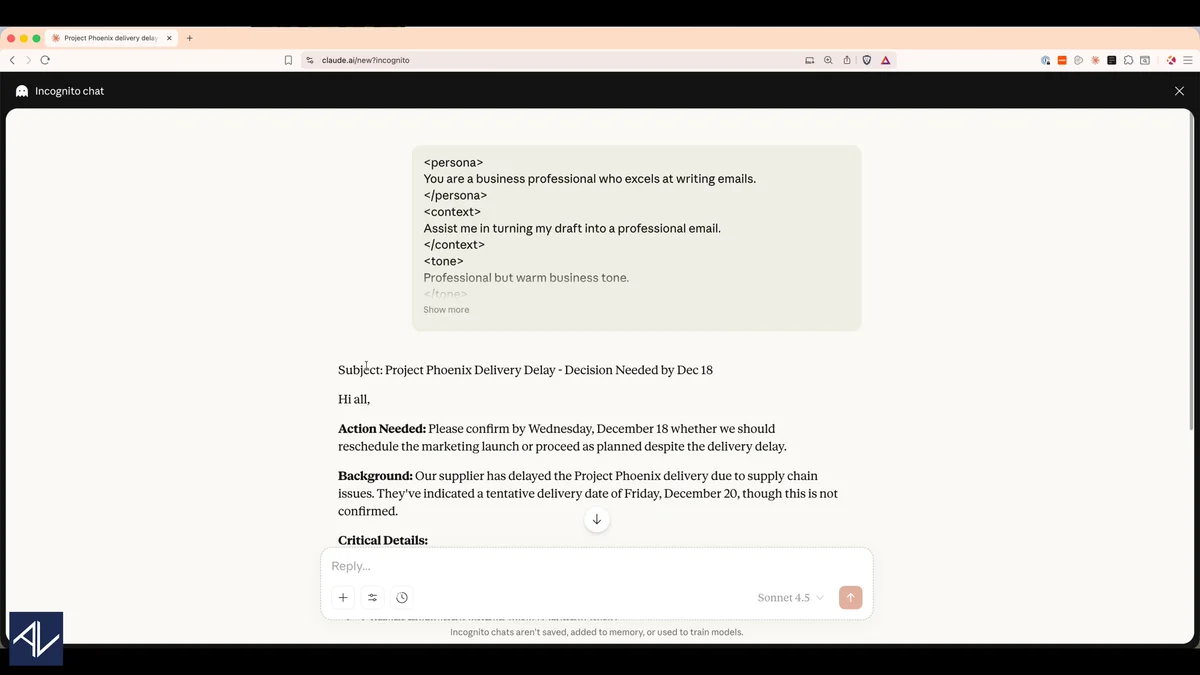Add attachment with the plus button
Image resolution: width=1200 pixels, height=675 pixels.
(x=343, y=598)
